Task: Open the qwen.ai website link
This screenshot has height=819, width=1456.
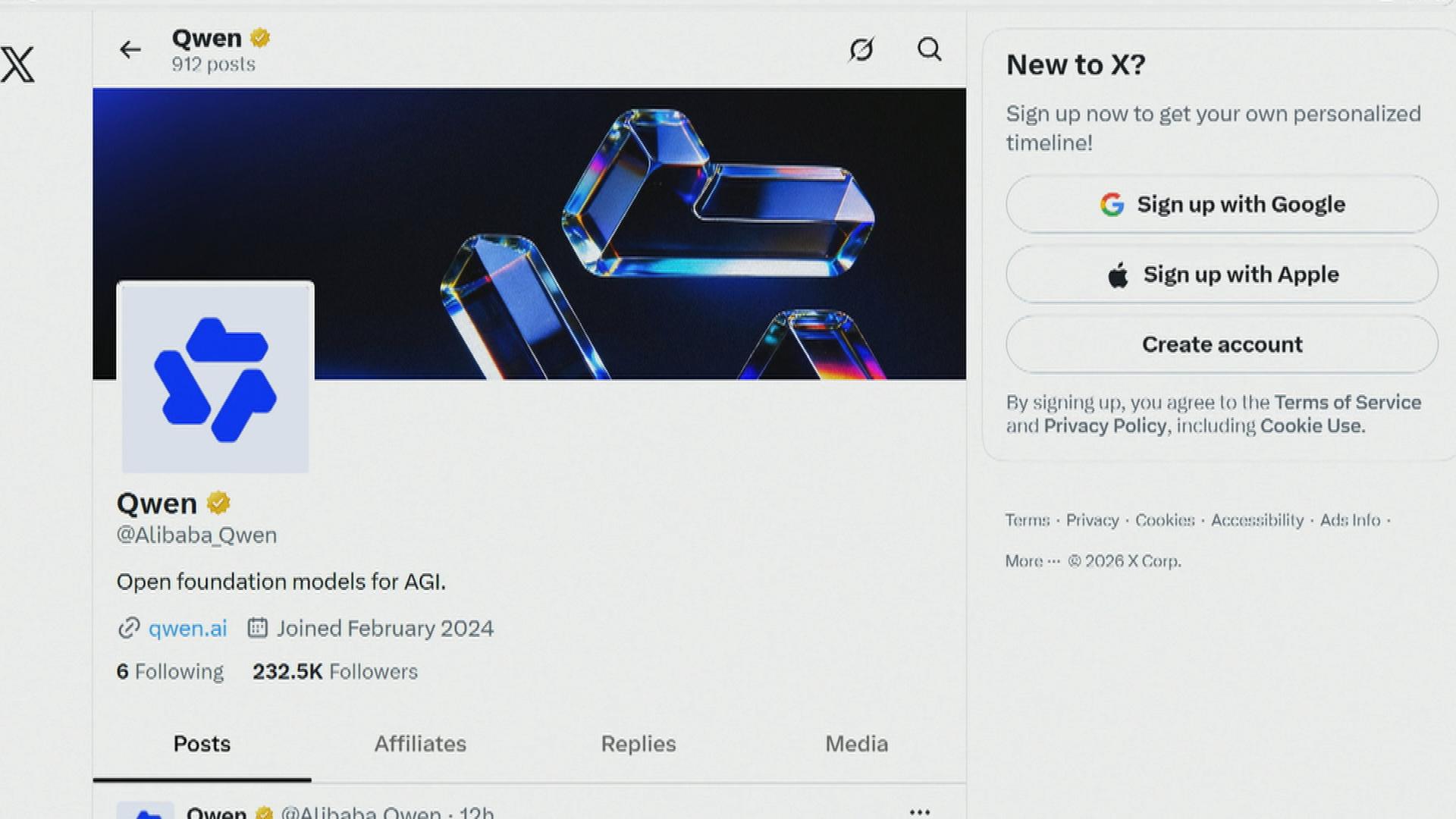Action: click(187, 629)
